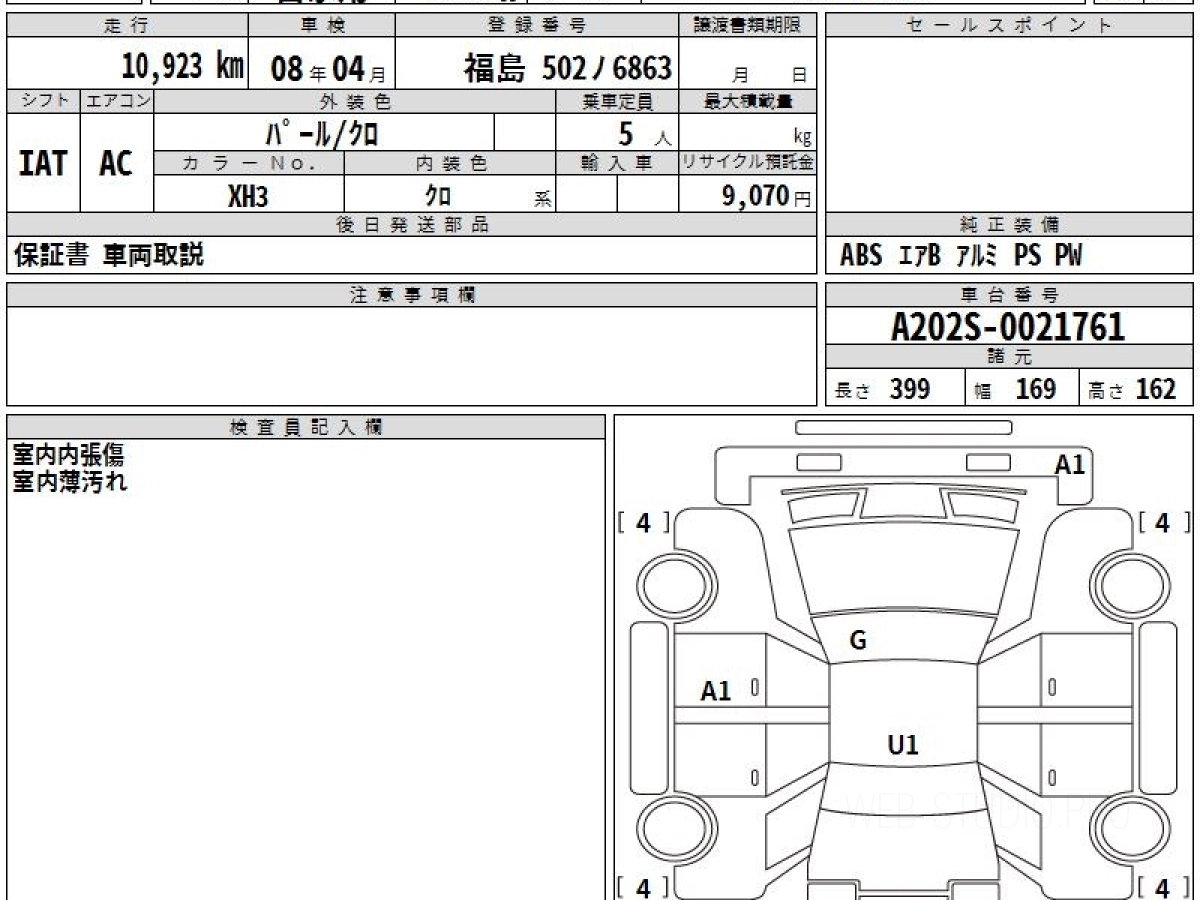Click the upper-left [4] tire rating
The width and height of the screenshot is (1200, 900).
[x=643, y=522]
